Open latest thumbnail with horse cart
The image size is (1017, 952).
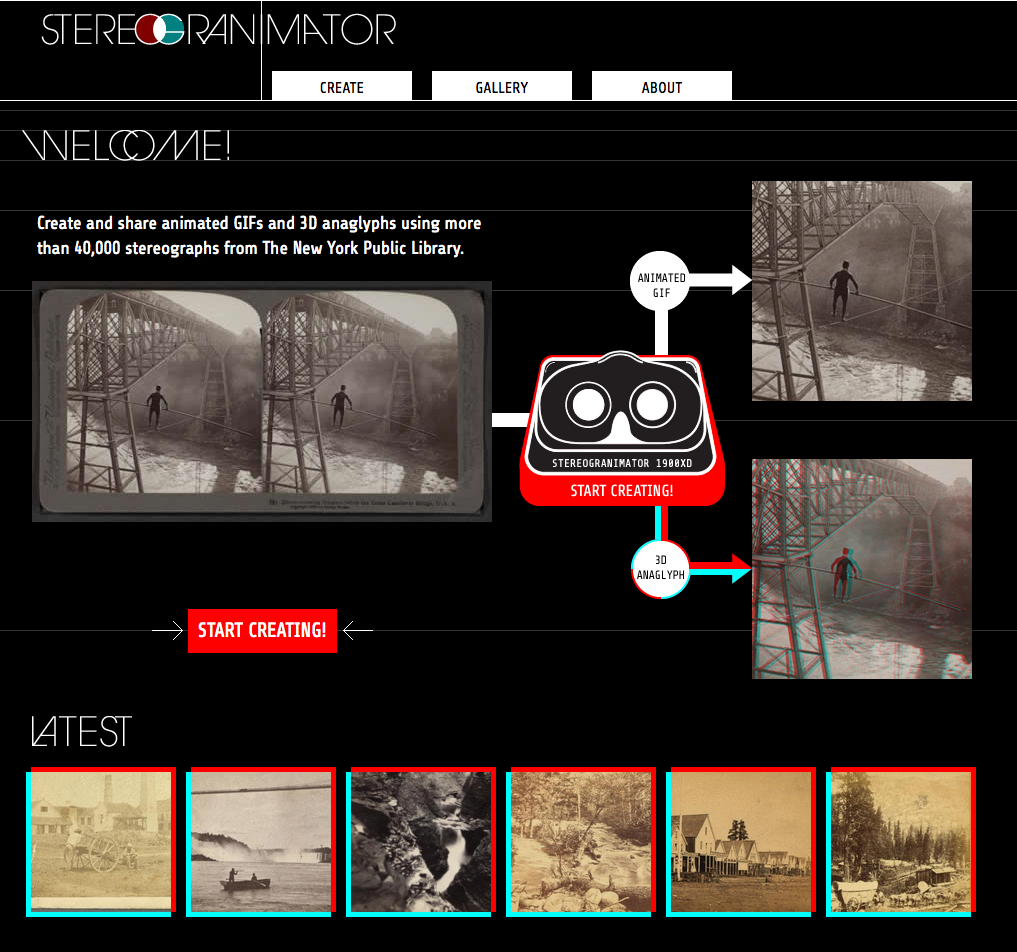[101, 841]
